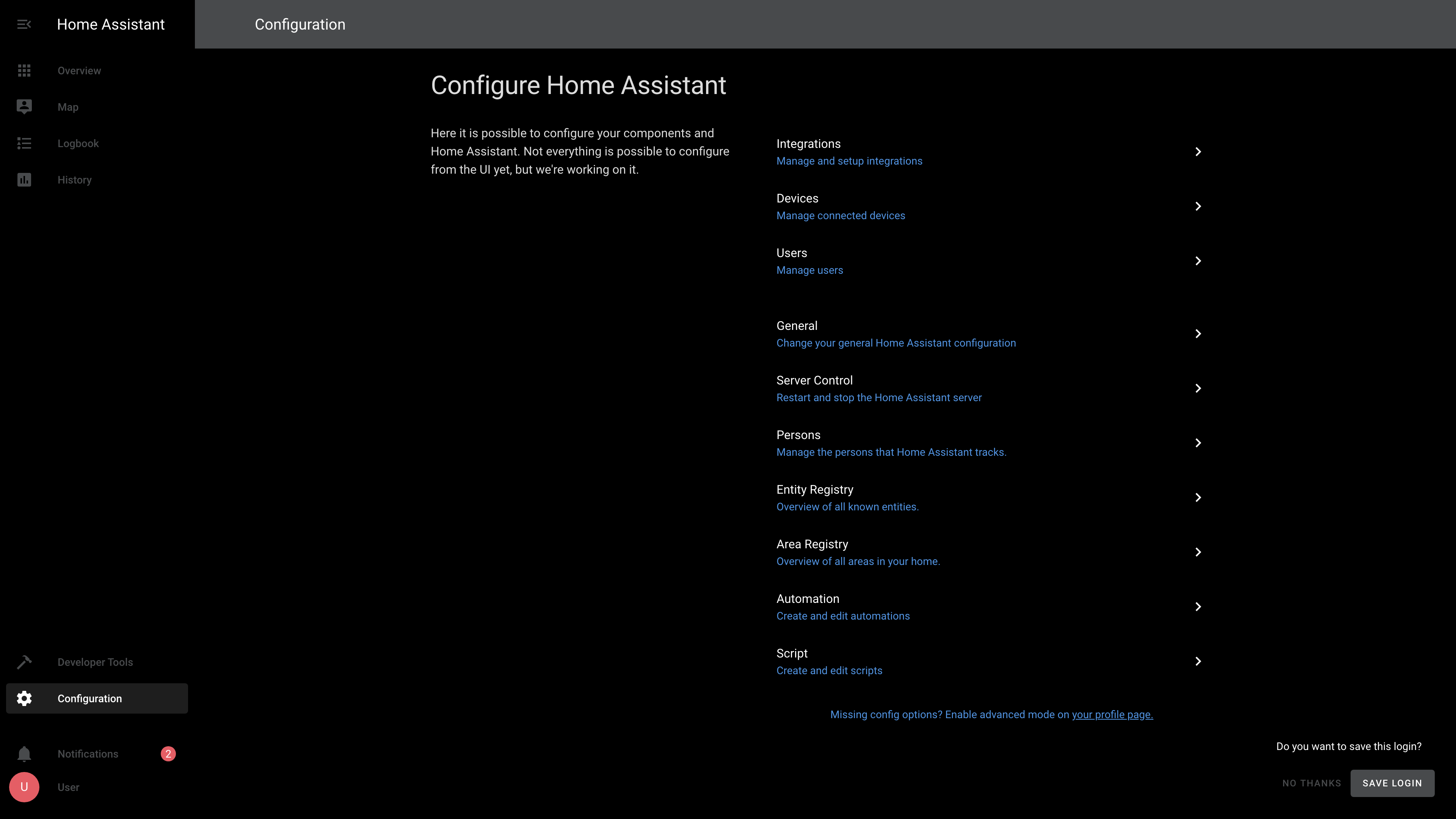Follow the your profile page link

tap(1112, 715)
